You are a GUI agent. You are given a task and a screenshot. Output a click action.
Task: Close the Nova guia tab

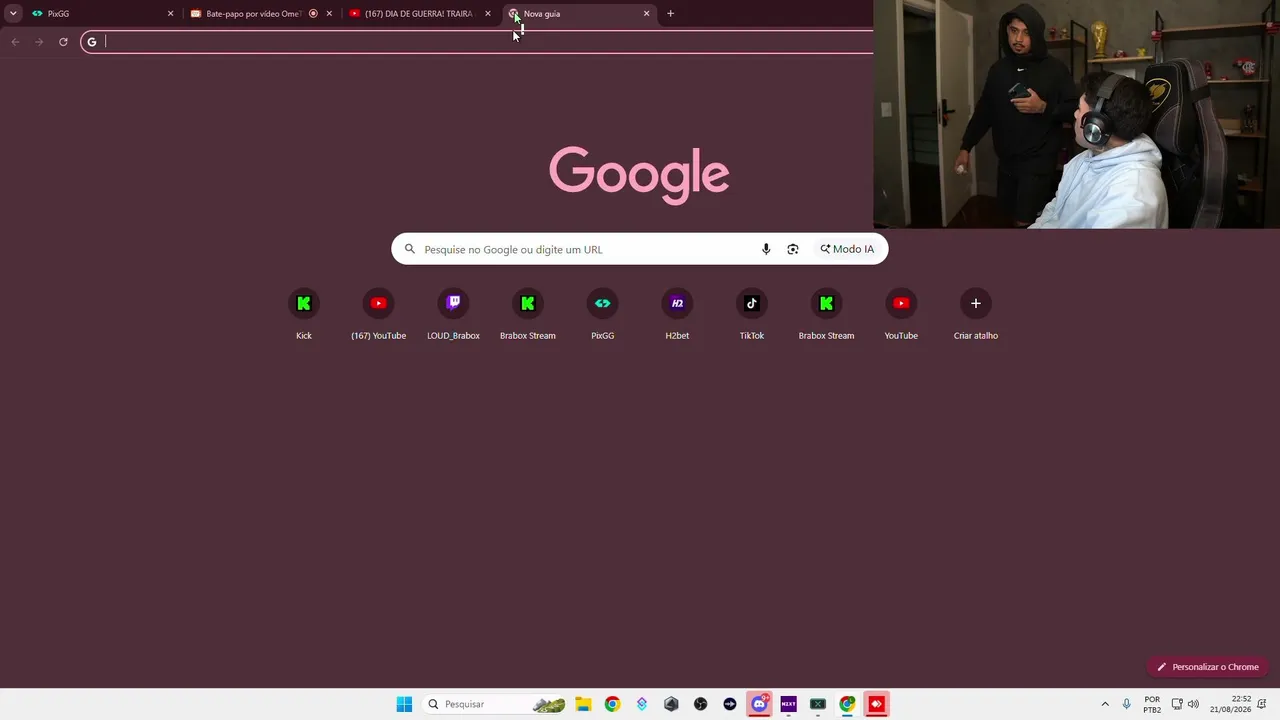tap(646, 14)
